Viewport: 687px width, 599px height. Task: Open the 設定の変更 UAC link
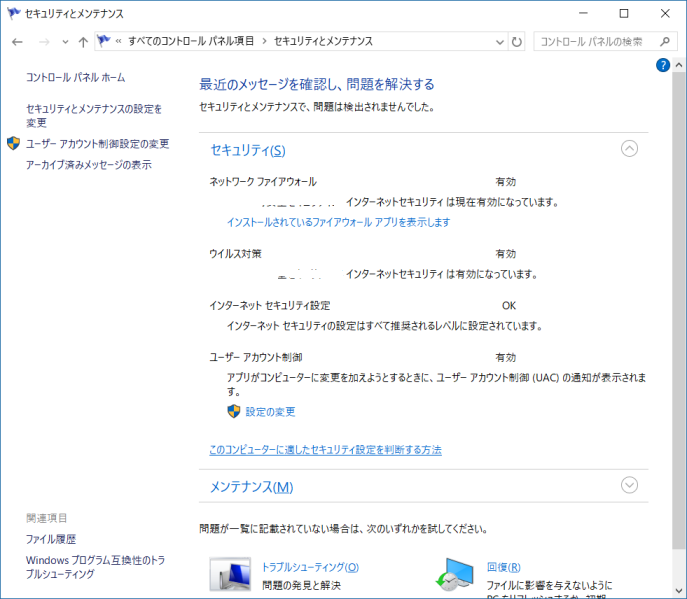pyautogui.click(x=270, y=412)
